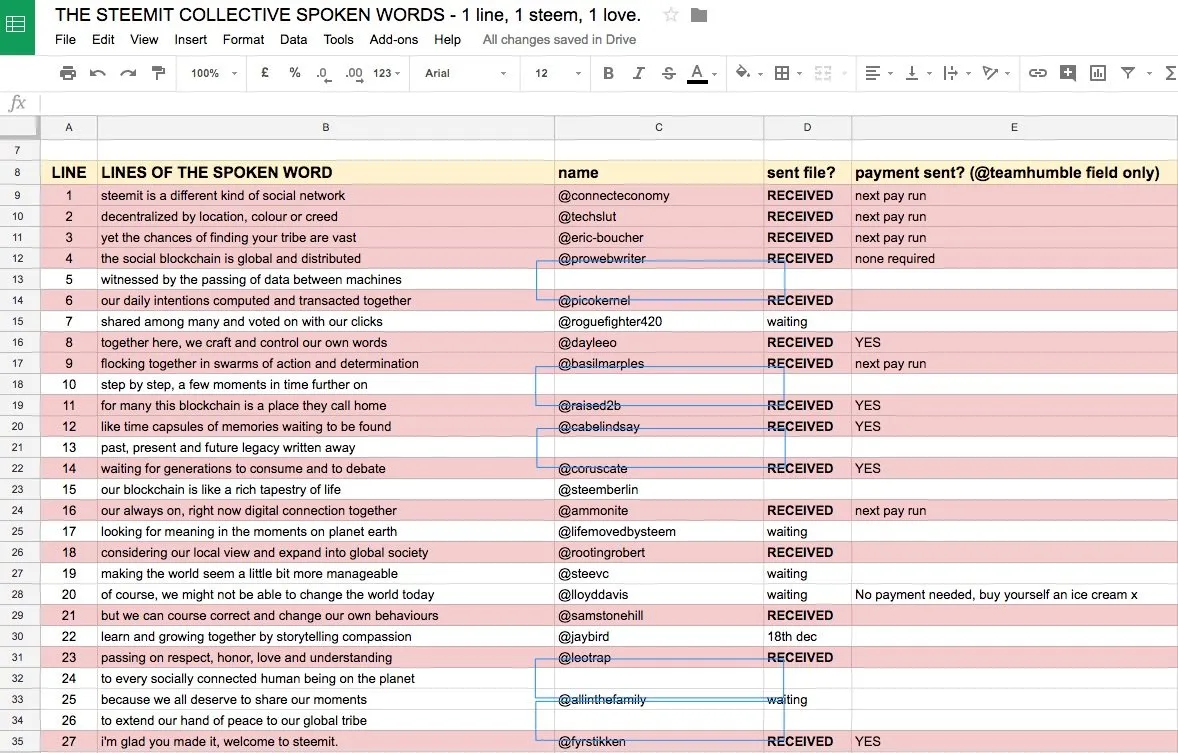
Task: Open the Tools menu
Action: click(338, 39)
